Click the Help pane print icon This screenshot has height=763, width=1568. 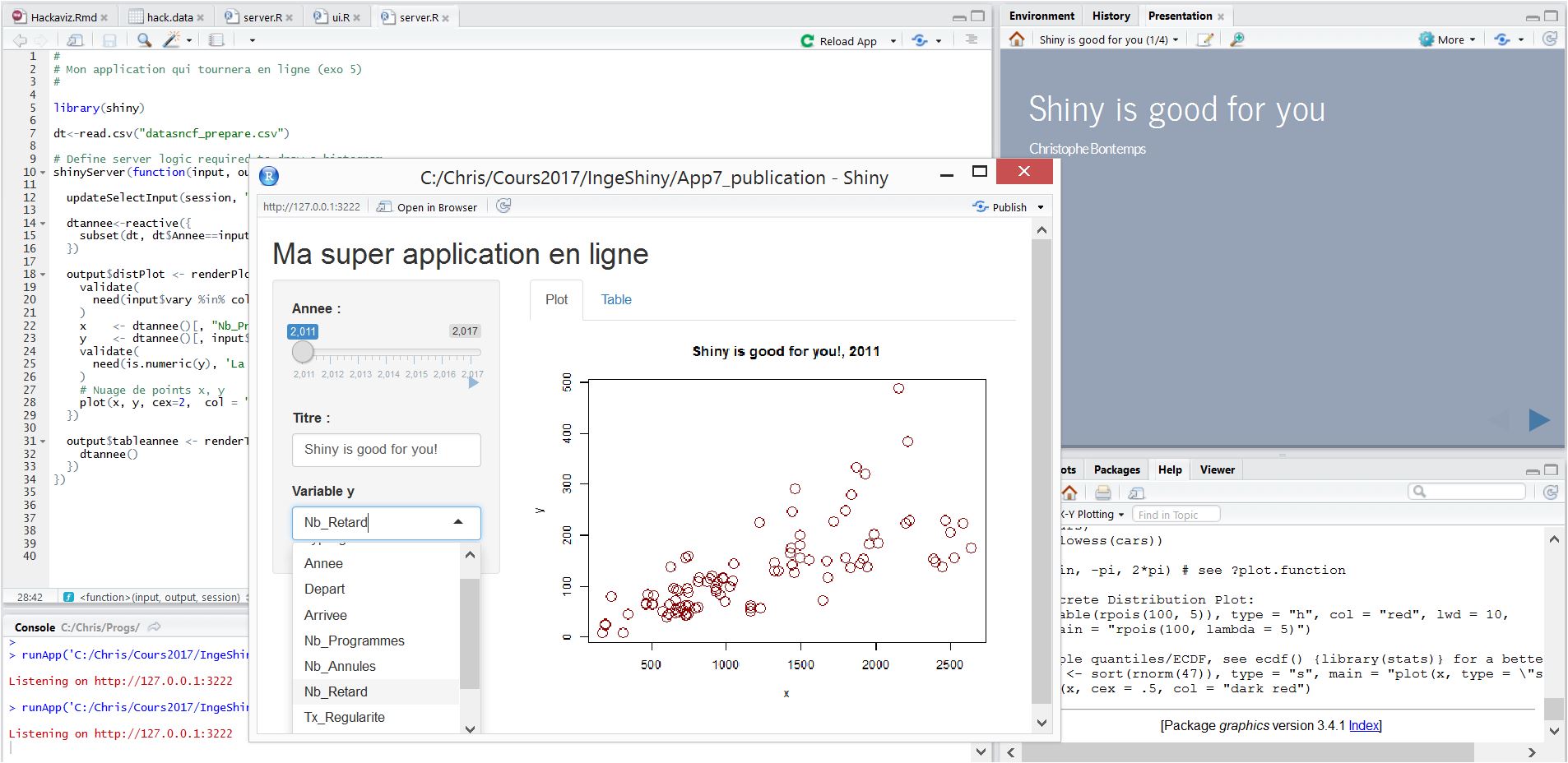click(1103, 492)
